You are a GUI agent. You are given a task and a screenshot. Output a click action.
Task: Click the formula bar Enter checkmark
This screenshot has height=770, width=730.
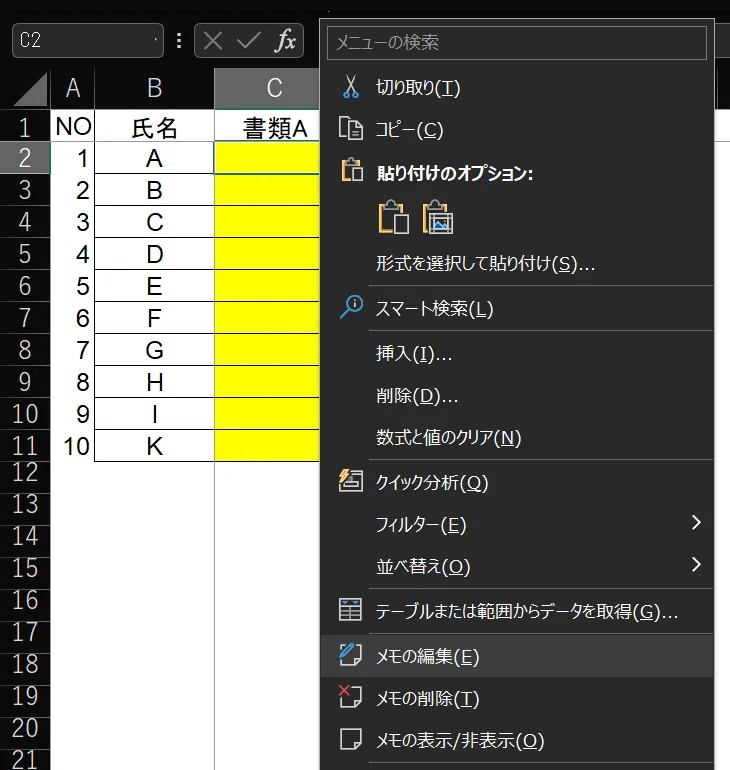click(248, 41)
